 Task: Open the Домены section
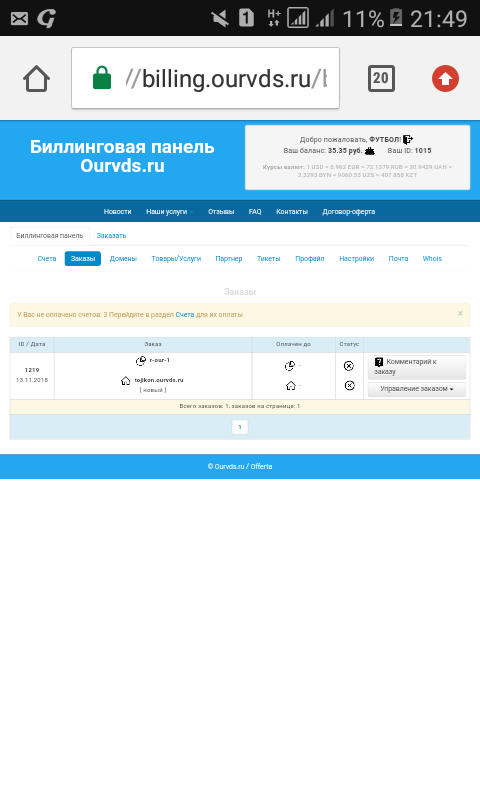point(123,259)
